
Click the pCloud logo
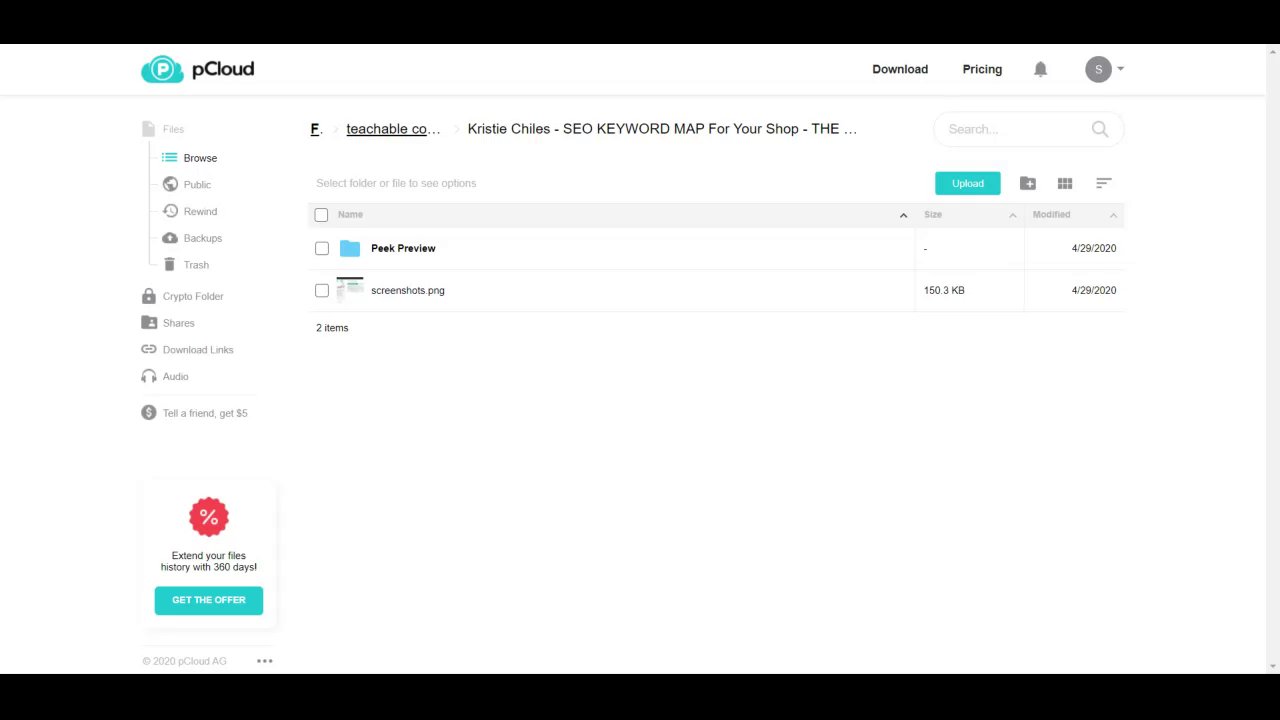(197, 69)
